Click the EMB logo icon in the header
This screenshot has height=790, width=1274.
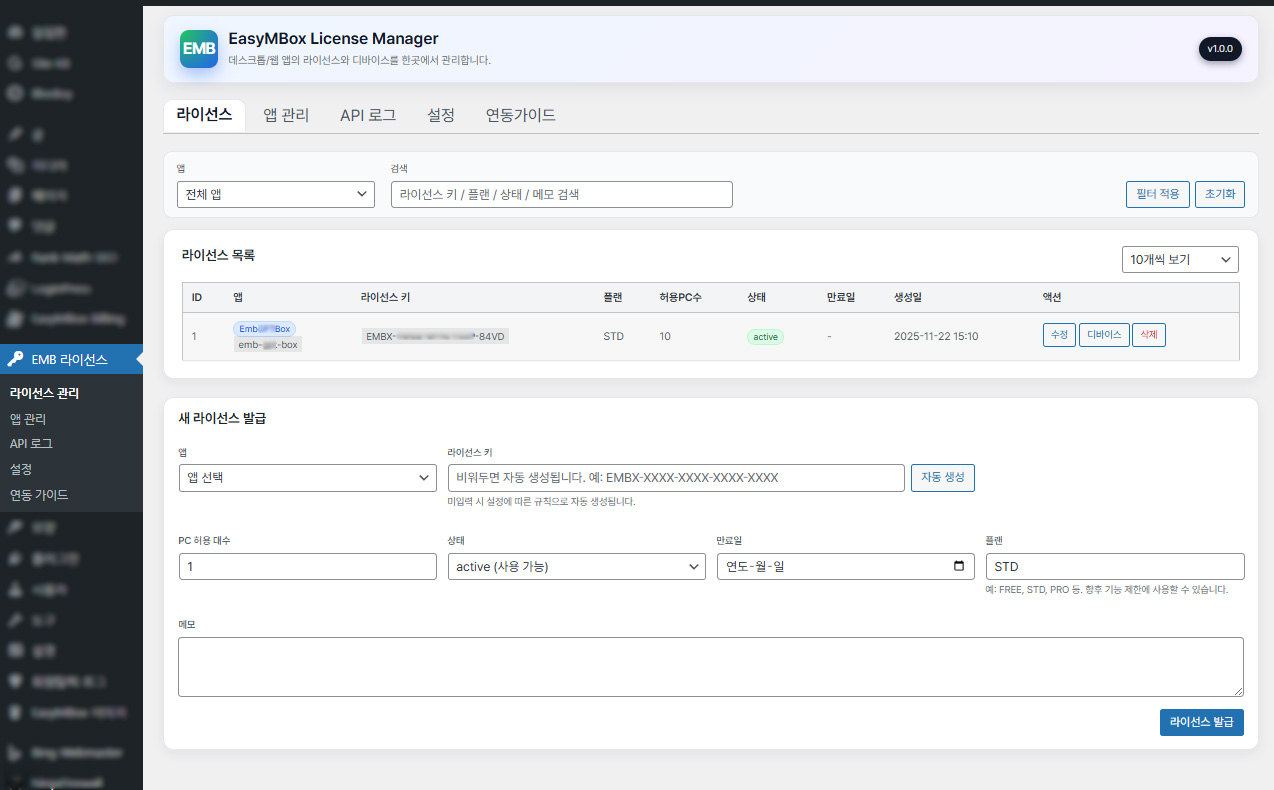(x=198, y=48)
